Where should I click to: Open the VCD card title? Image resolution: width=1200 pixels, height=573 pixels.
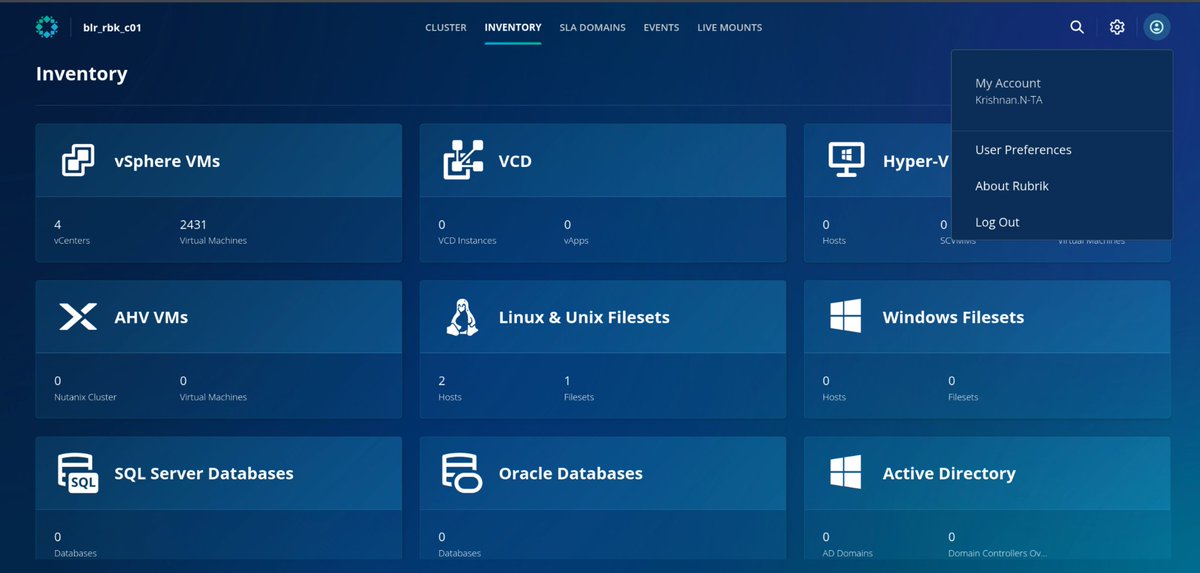click(x=515, y=161)
